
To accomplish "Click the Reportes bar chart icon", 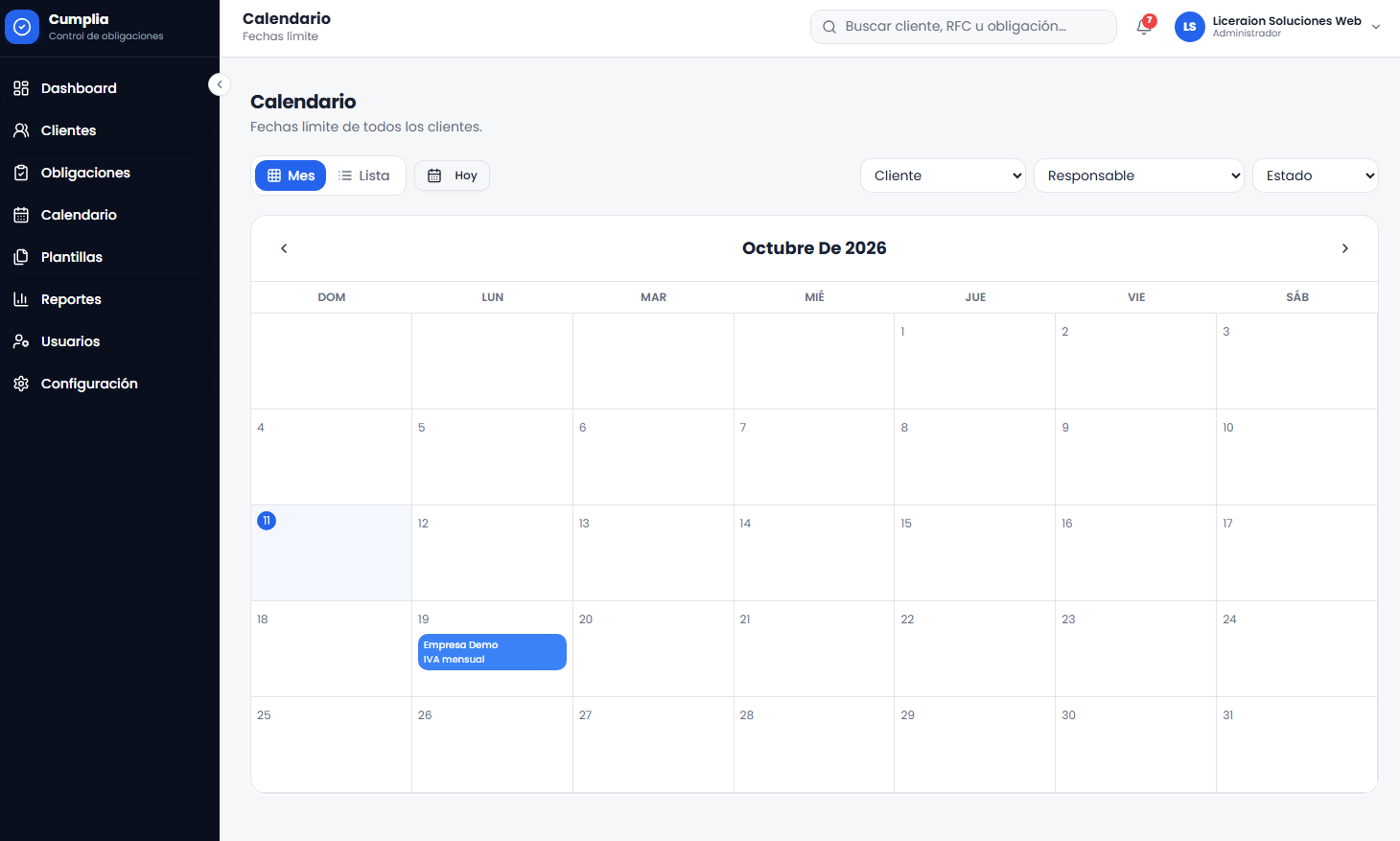I will click(x=21, y=299).
